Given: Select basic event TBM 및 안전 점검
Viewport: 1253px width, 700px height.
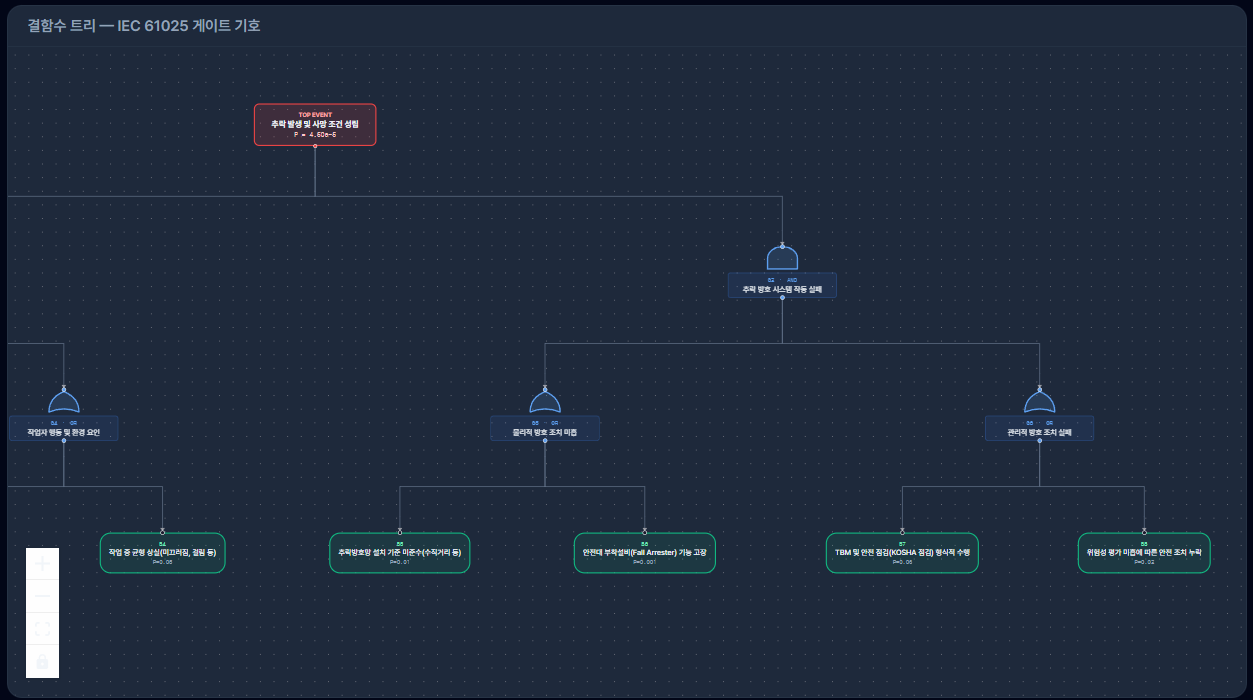Looking at the screenshot, I should [902, 553].
